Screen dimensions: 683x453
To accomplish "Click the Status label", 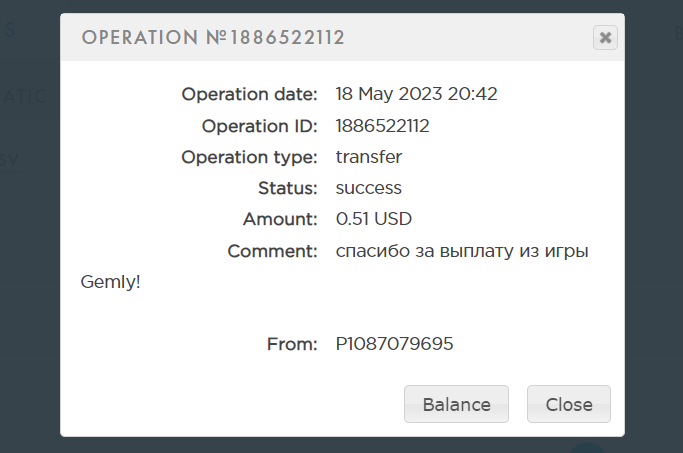I will (x=288, y=188).
